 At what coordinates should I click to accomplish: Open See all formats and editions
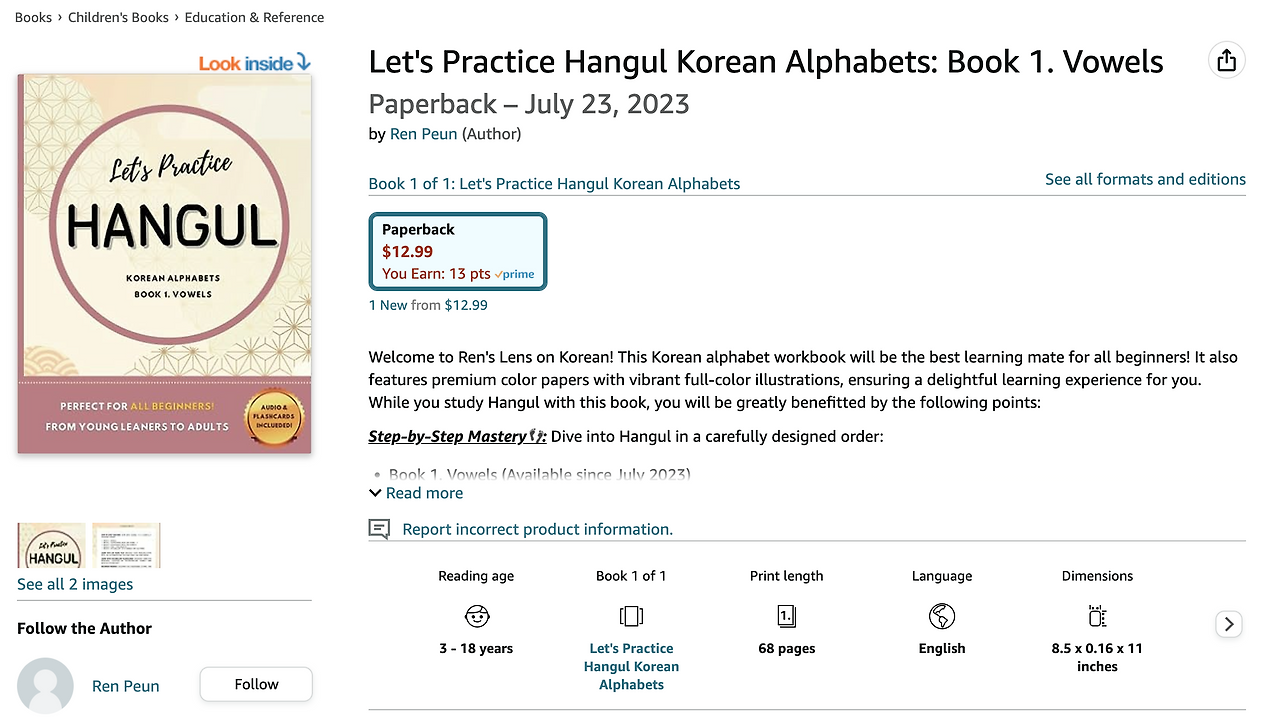pyautogui.click(x=1145, y=179)
